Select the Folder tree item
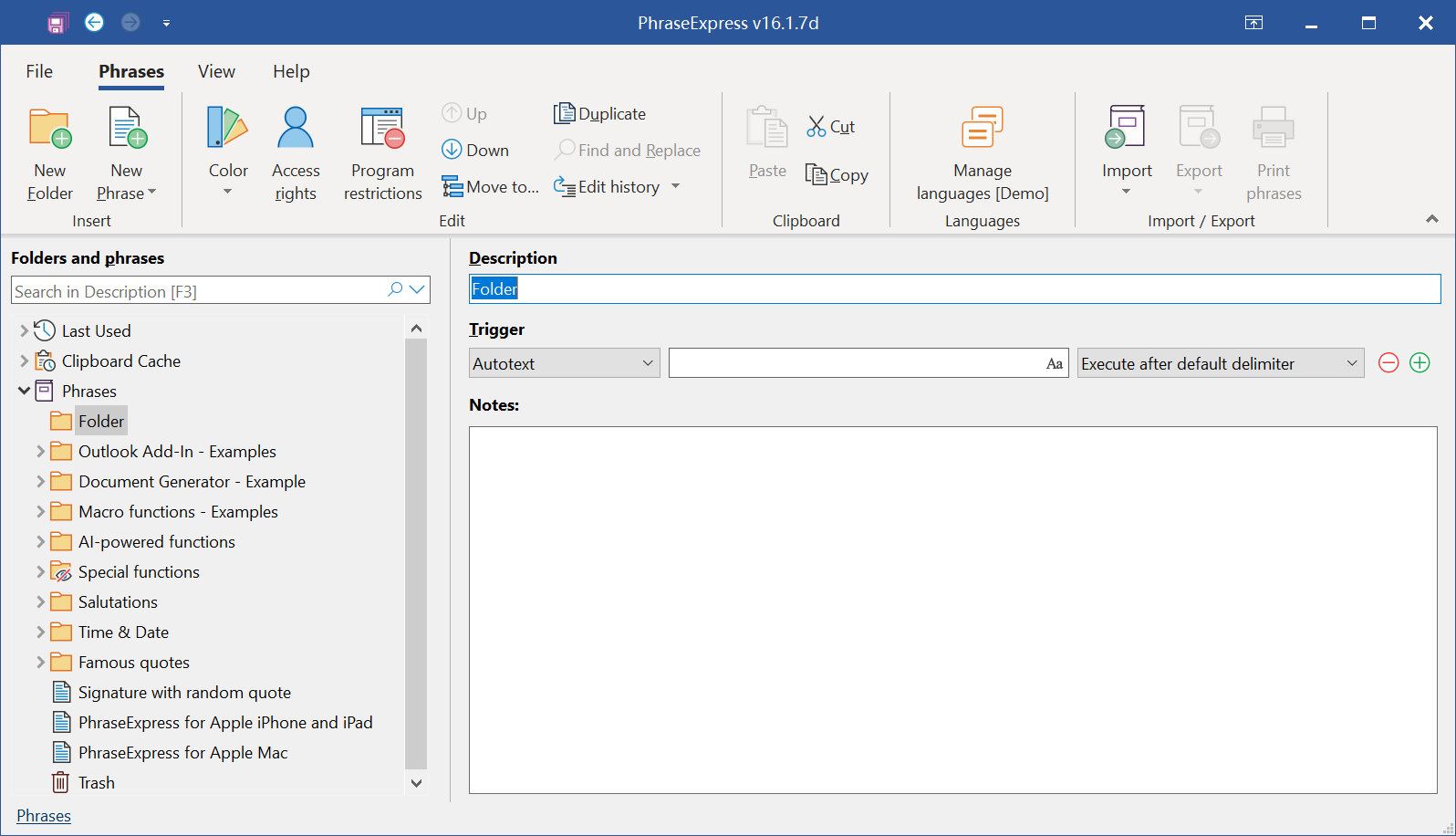This screenshot has height=836, width=1456. [100, 421]
